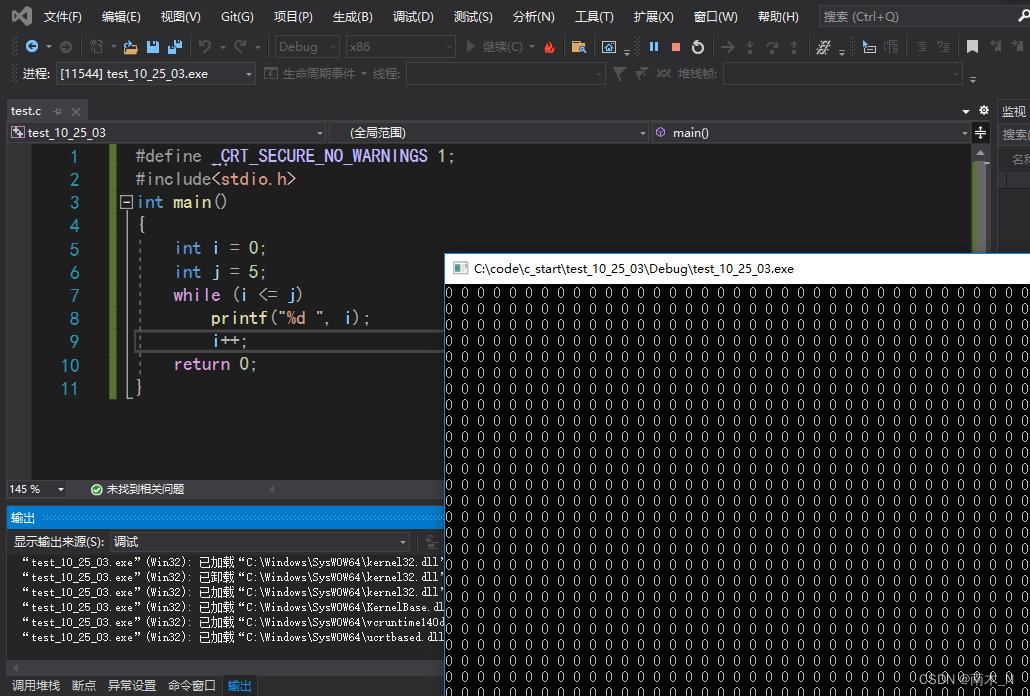
Task: Open the test_10_25_03 project scope dropdown
Action: [x=168, y=133]
